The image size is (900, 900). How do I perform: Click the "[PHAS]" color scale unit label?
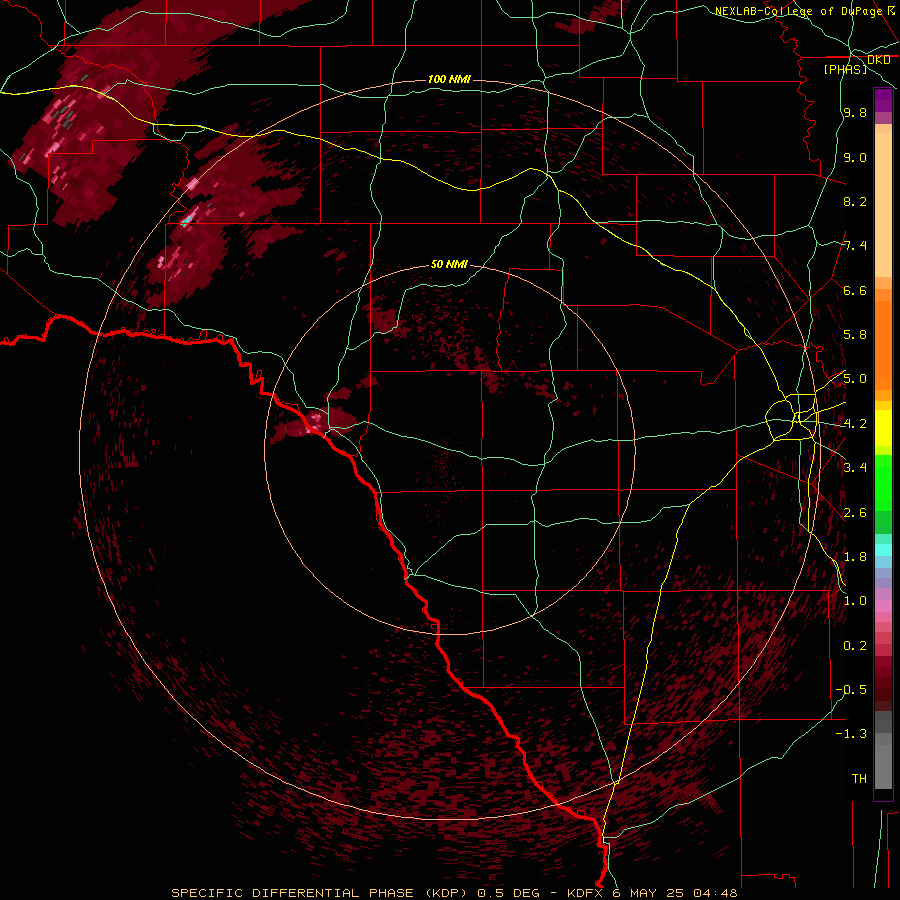(x=845, y=69)
